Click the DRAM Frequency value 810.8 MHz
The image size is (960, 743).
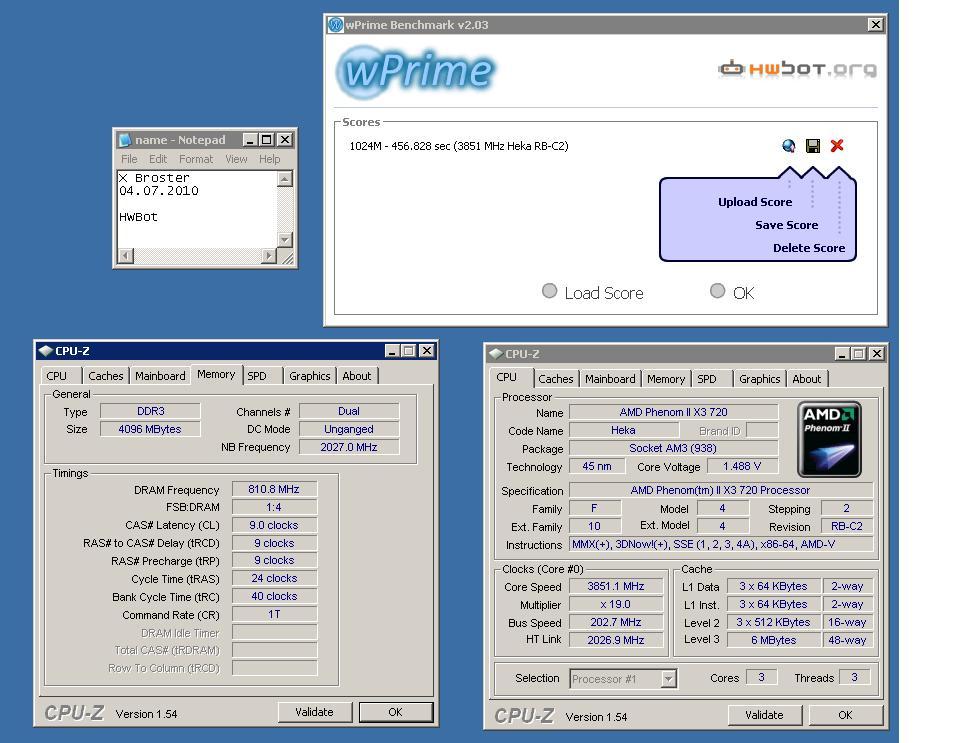[x=274, y=489]
